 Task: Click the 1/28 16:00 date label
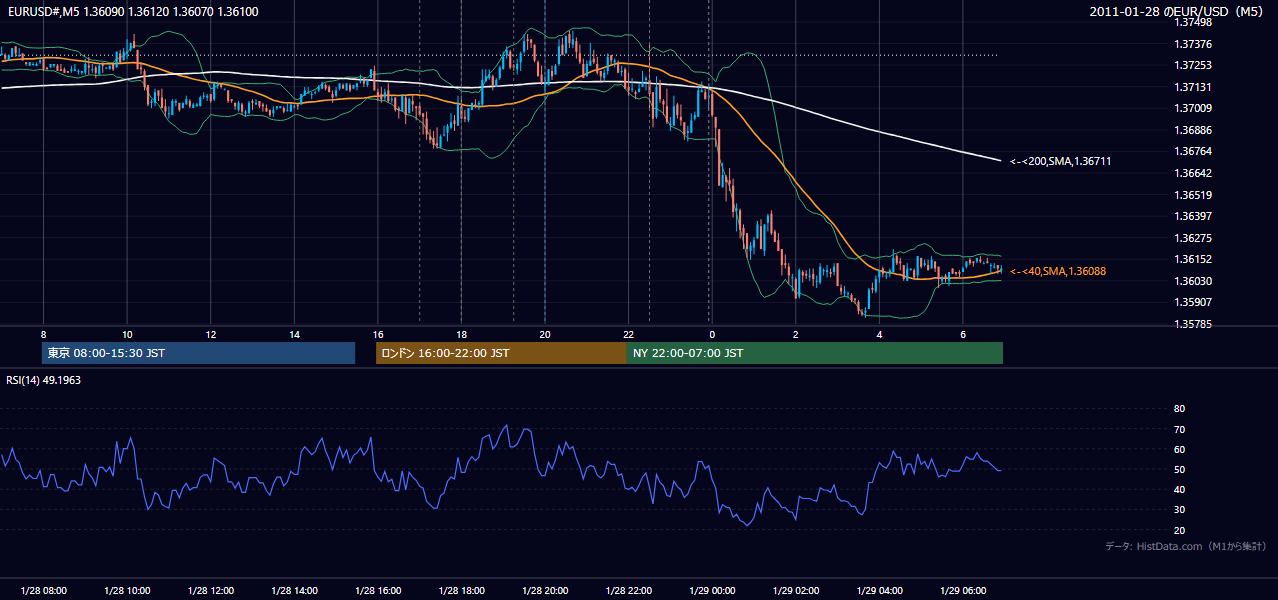tap(378, 591)
